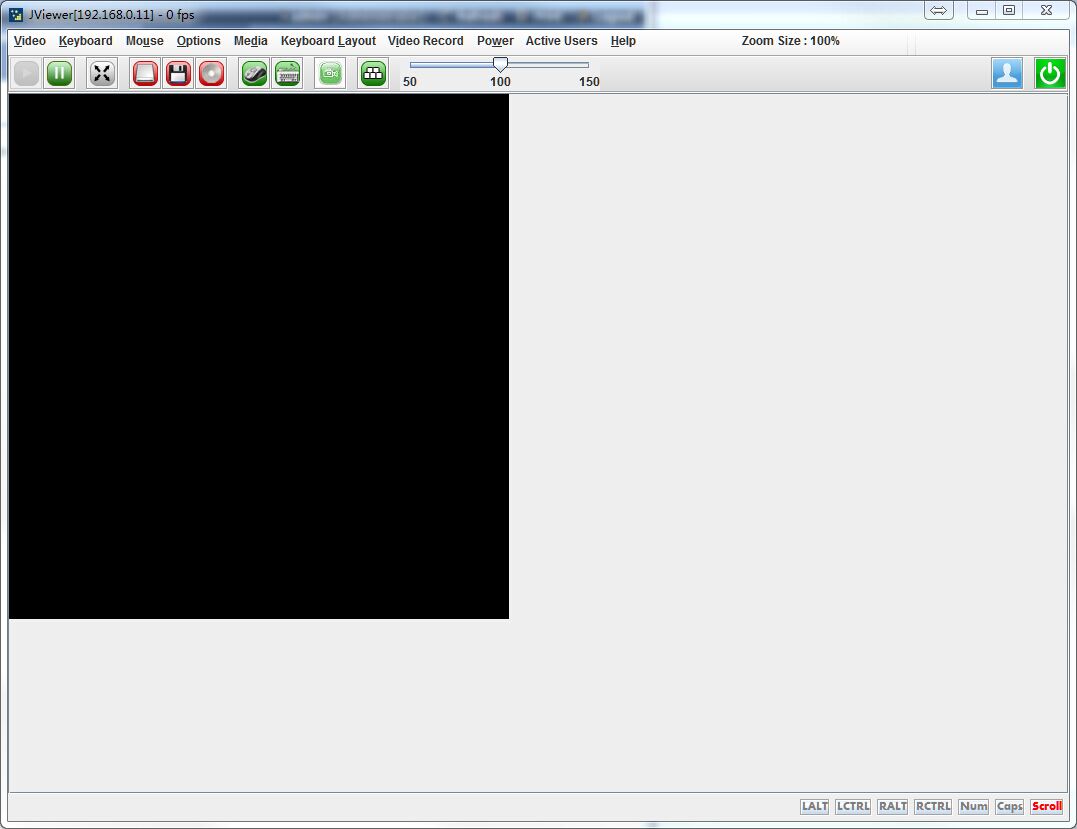Screen dimensions: 1077x829
Task: Toggle the Num lock indicator
Action: tap(973, 806)
